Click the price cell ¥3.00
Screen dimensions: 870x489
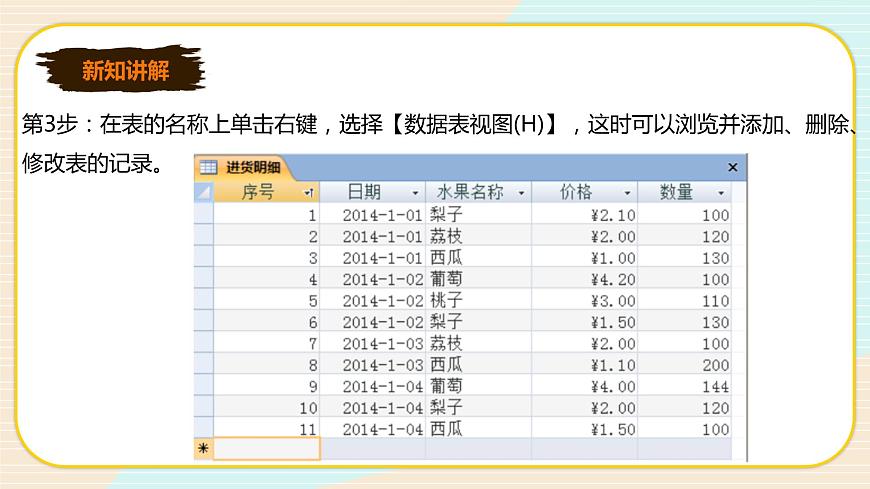tap(584, 300)
